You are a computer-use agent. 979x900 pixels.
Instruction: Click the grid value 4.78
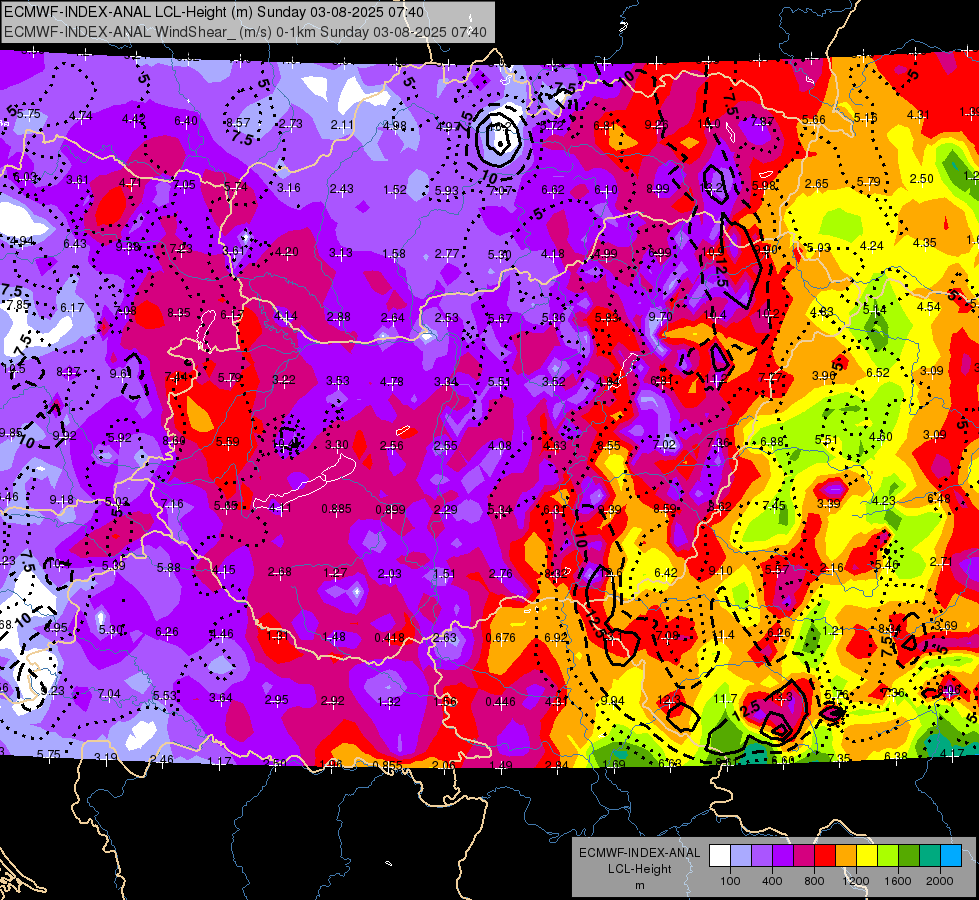tap(392, 382)
